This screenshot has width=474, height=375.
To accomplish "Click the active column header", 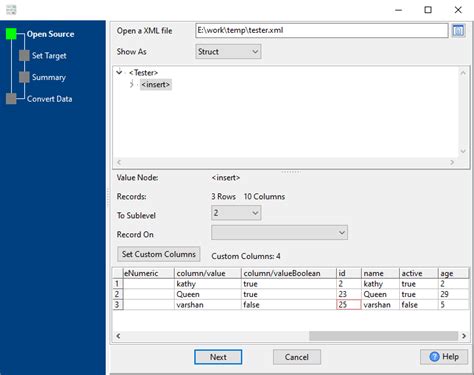I will (x=419, y=273).
